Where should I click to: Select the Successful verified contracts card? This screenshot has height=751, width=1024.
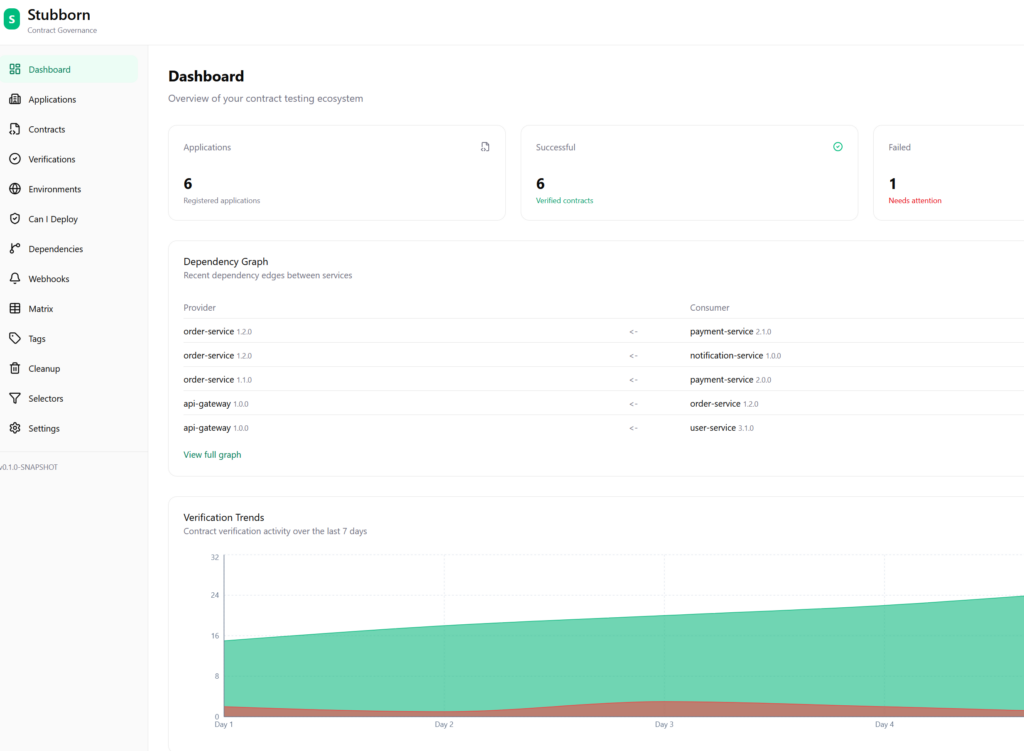[689, 173]
